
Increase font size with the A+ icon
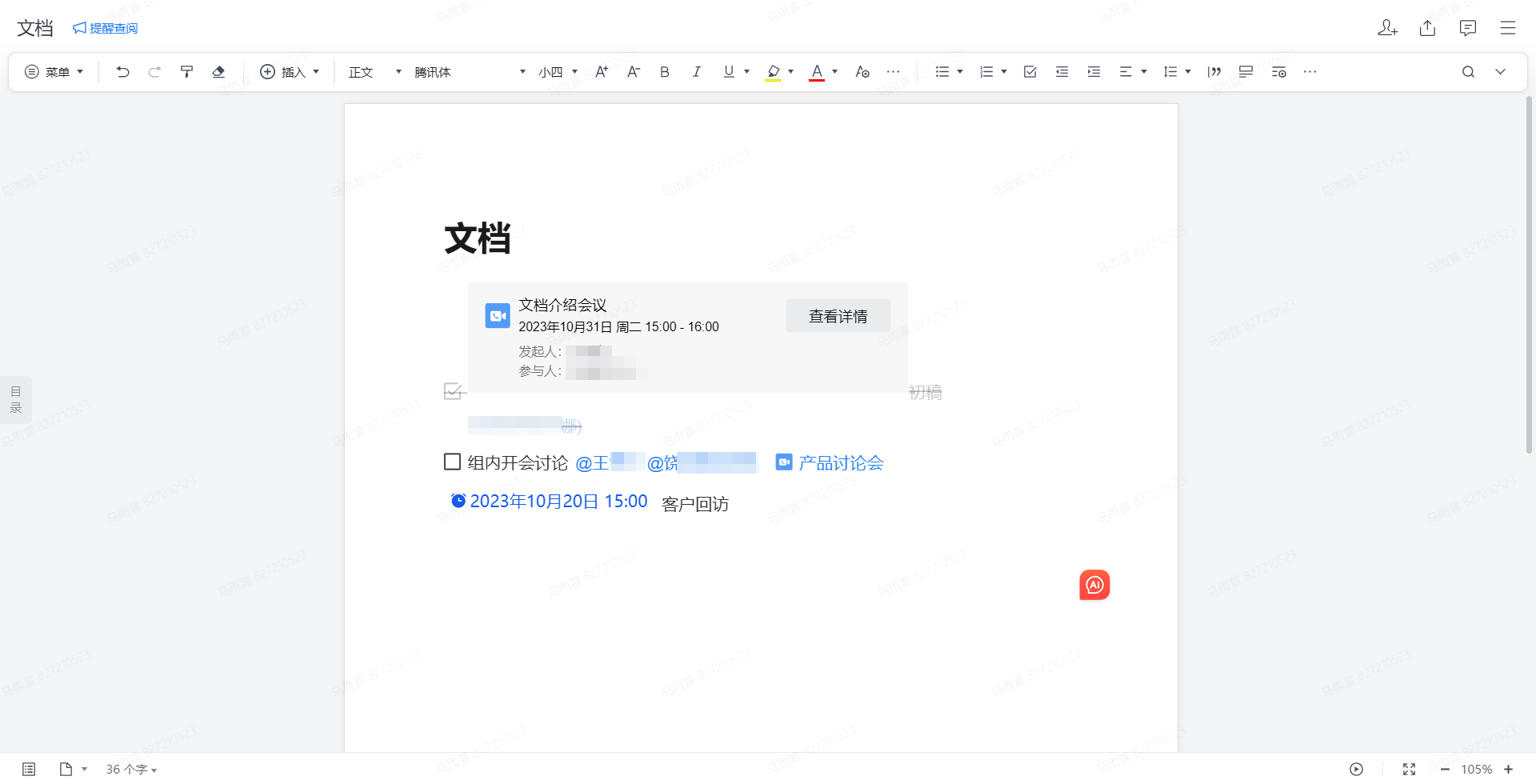click(602, 72)
